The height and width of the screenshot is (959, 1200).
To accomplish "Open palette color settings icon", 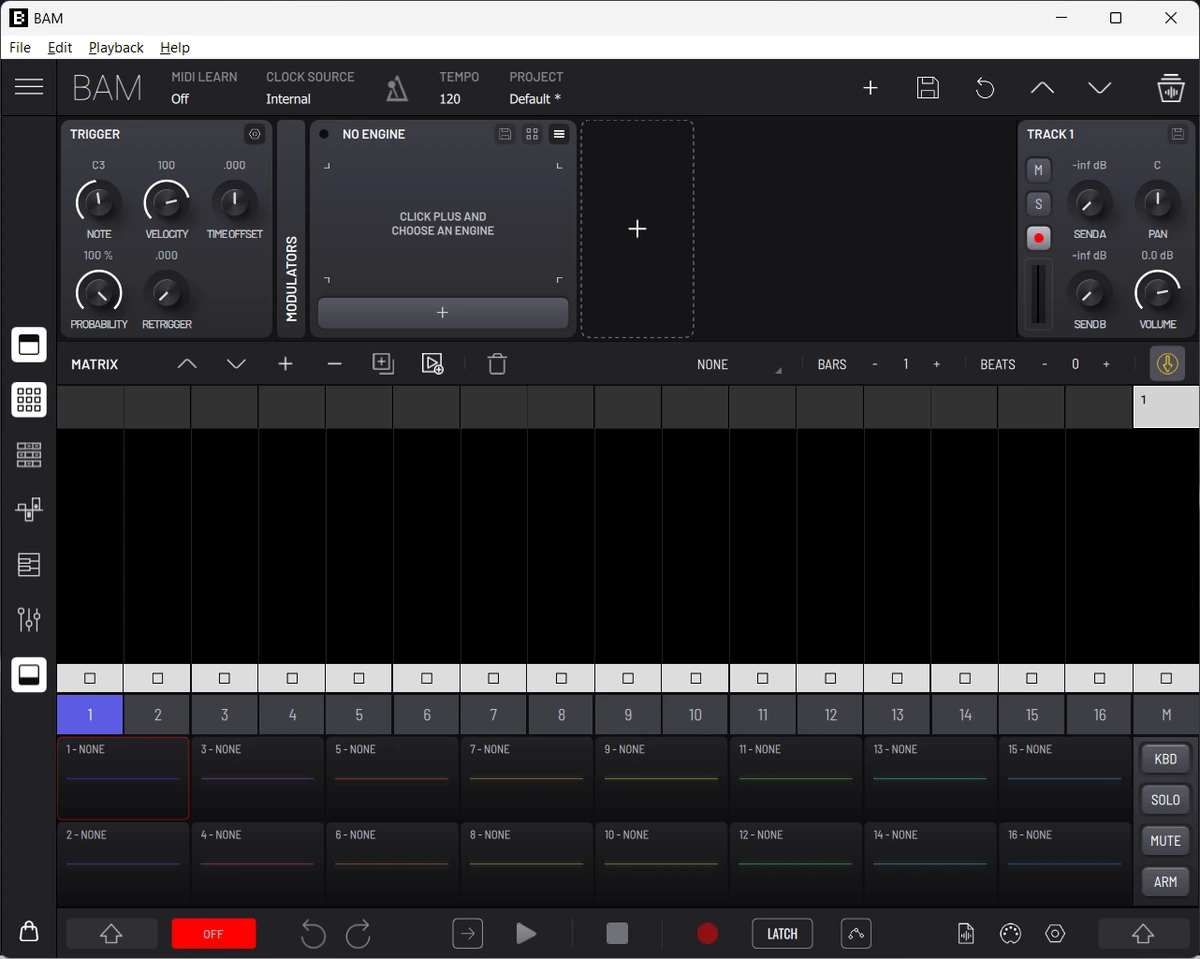I will pos(1010,934).
